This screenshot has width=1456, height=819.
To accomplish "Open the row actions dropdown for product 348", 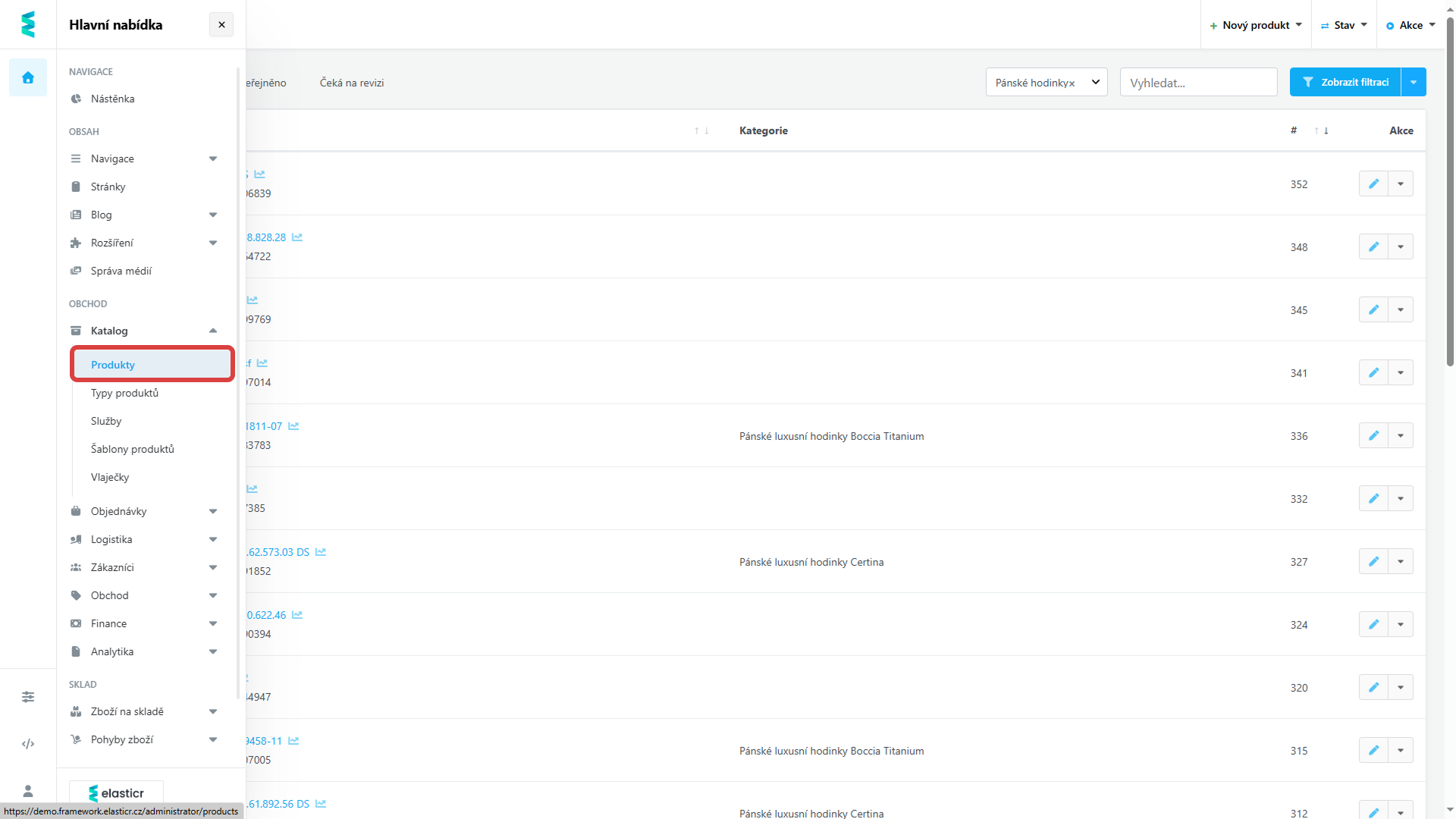I will click(x=1401, y=246).
